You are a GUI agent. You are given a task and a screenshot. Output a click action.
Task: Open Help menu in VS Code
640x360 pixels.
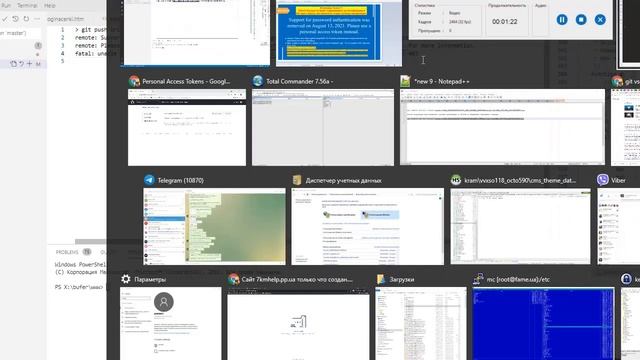point(49,5)
